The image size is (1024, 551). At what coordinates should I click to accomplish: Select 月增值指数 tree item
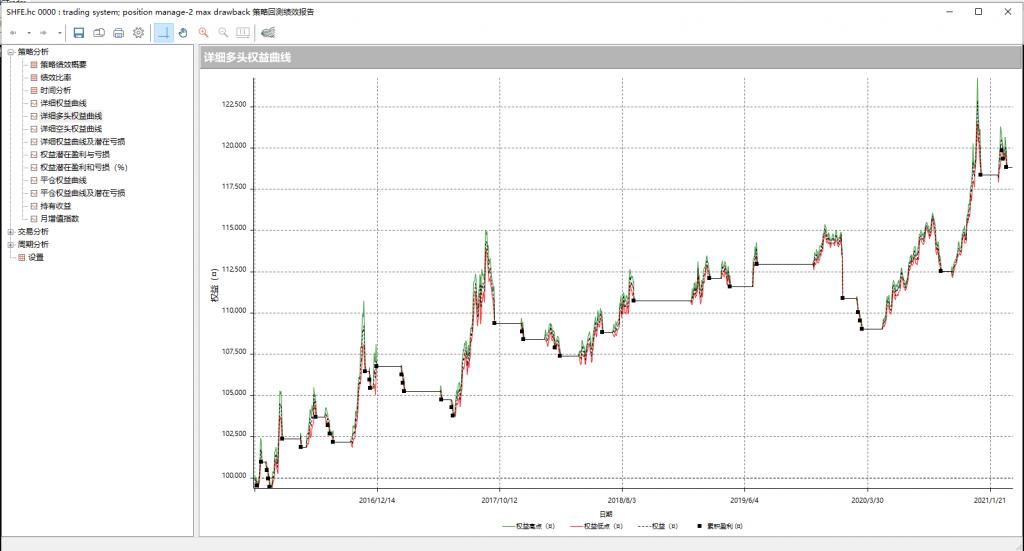(59, 219)
